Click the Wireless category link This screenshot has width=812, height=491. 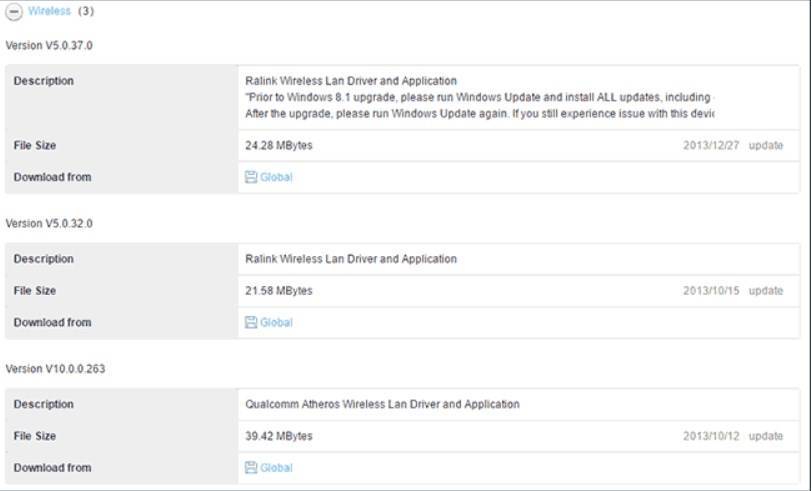pos(49,12)
